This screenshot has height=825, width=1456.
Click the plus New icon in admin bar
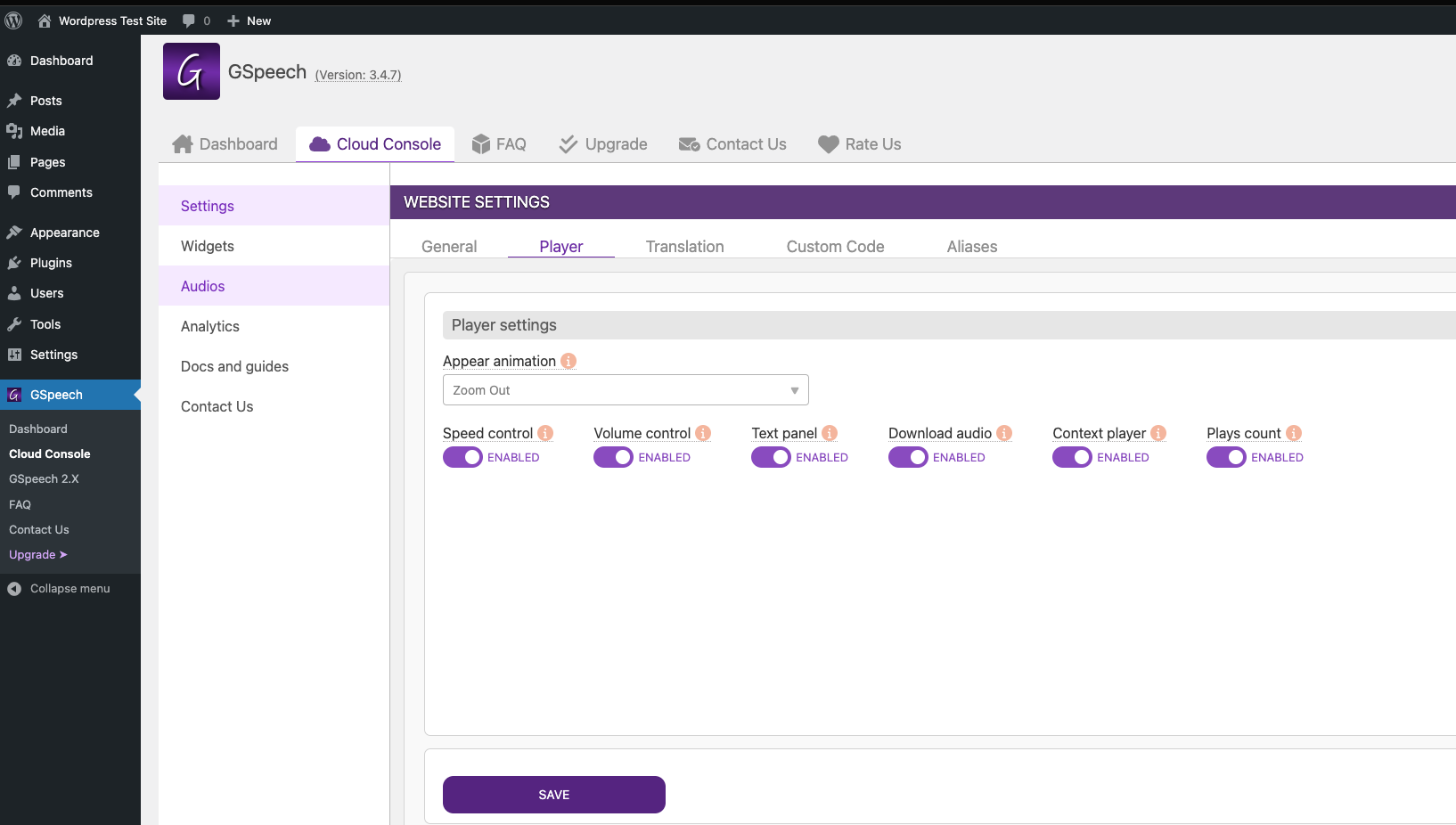coord(233,20)
